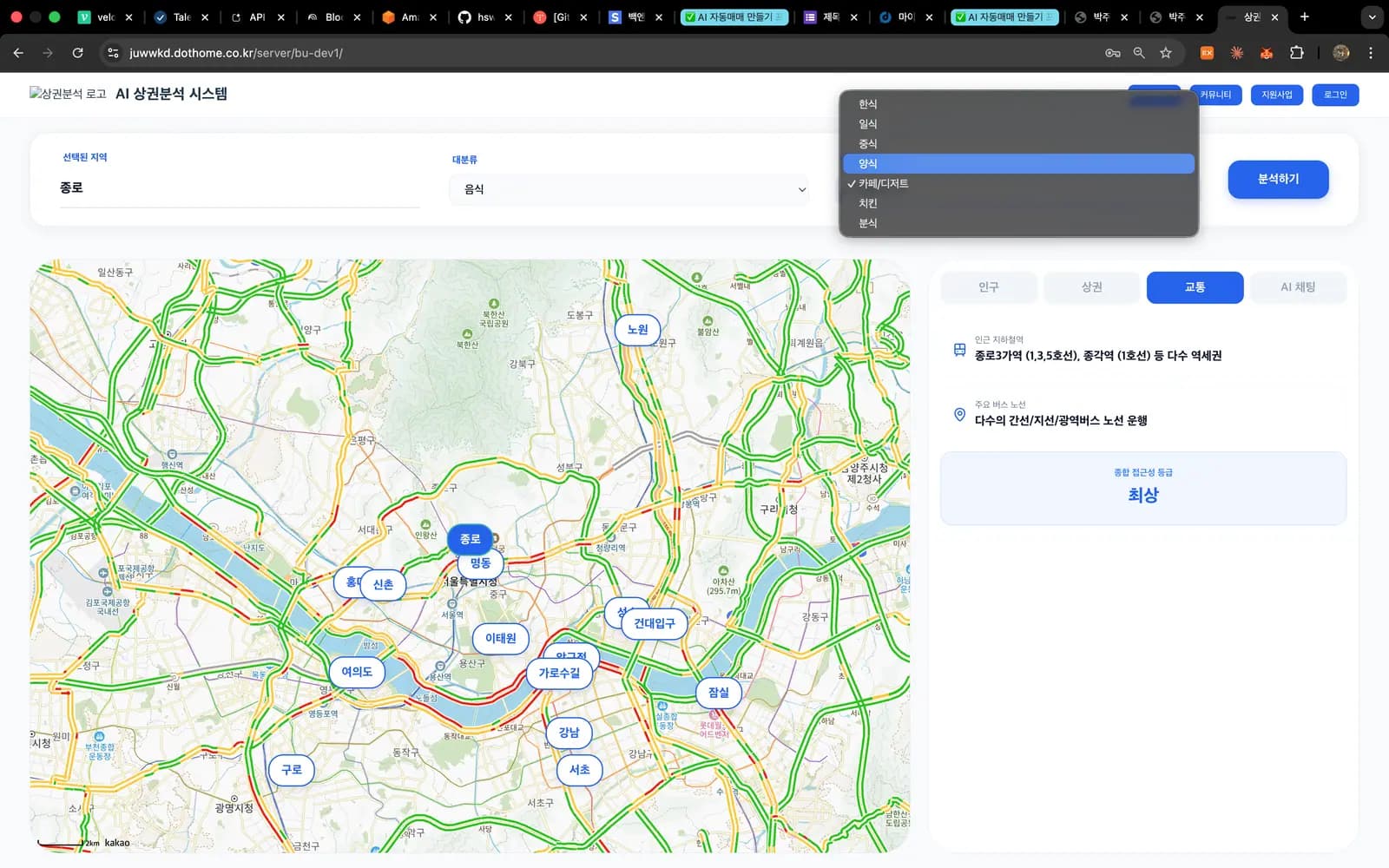Select the 잠실 map marker
The width and height of the screenshot is (1389, 868).
pyautogui.click(x=719, y=693)
